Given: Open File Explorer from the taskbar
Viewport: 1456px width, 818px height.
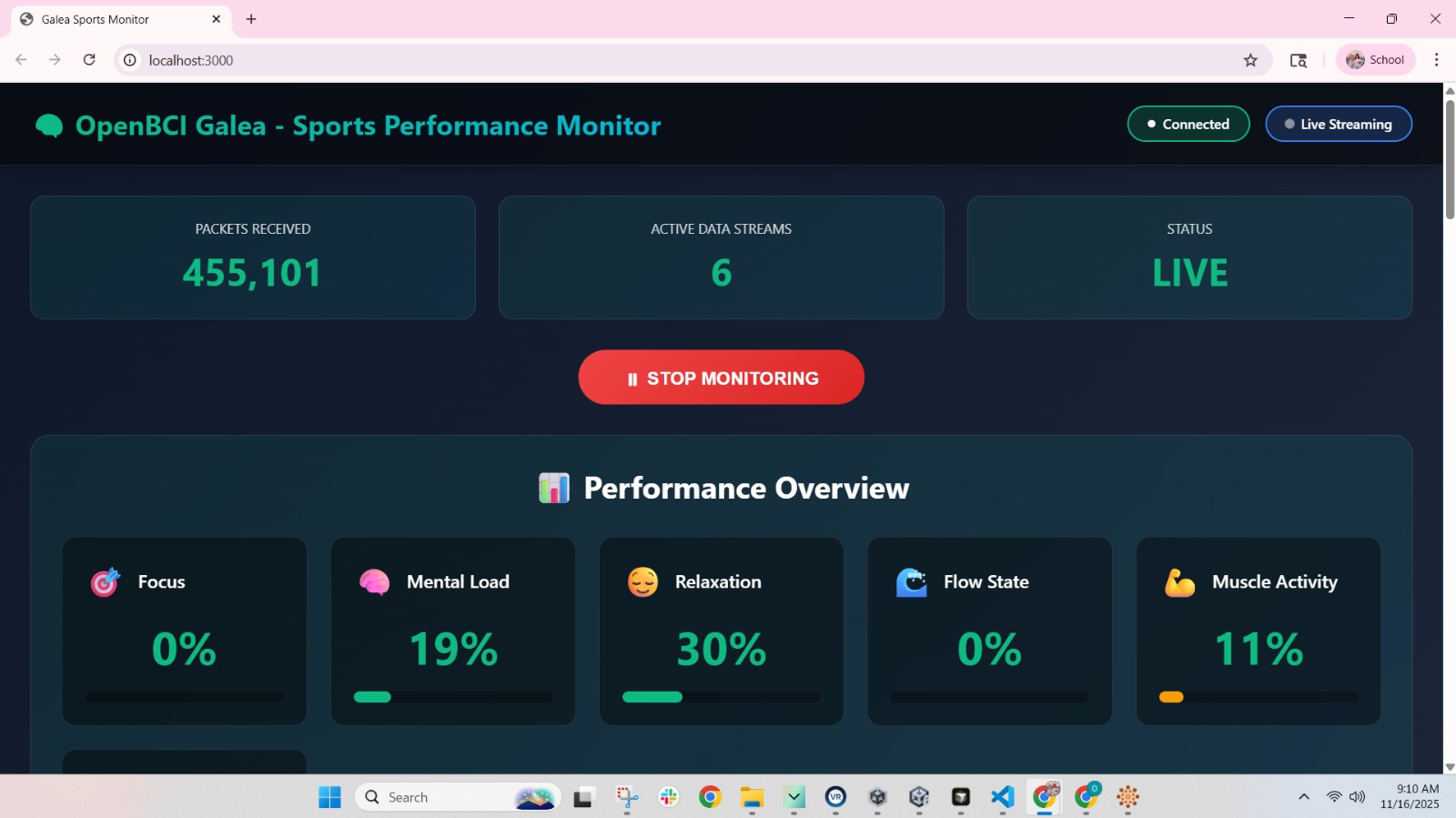Looking at the screenshot, I should 752,797.
